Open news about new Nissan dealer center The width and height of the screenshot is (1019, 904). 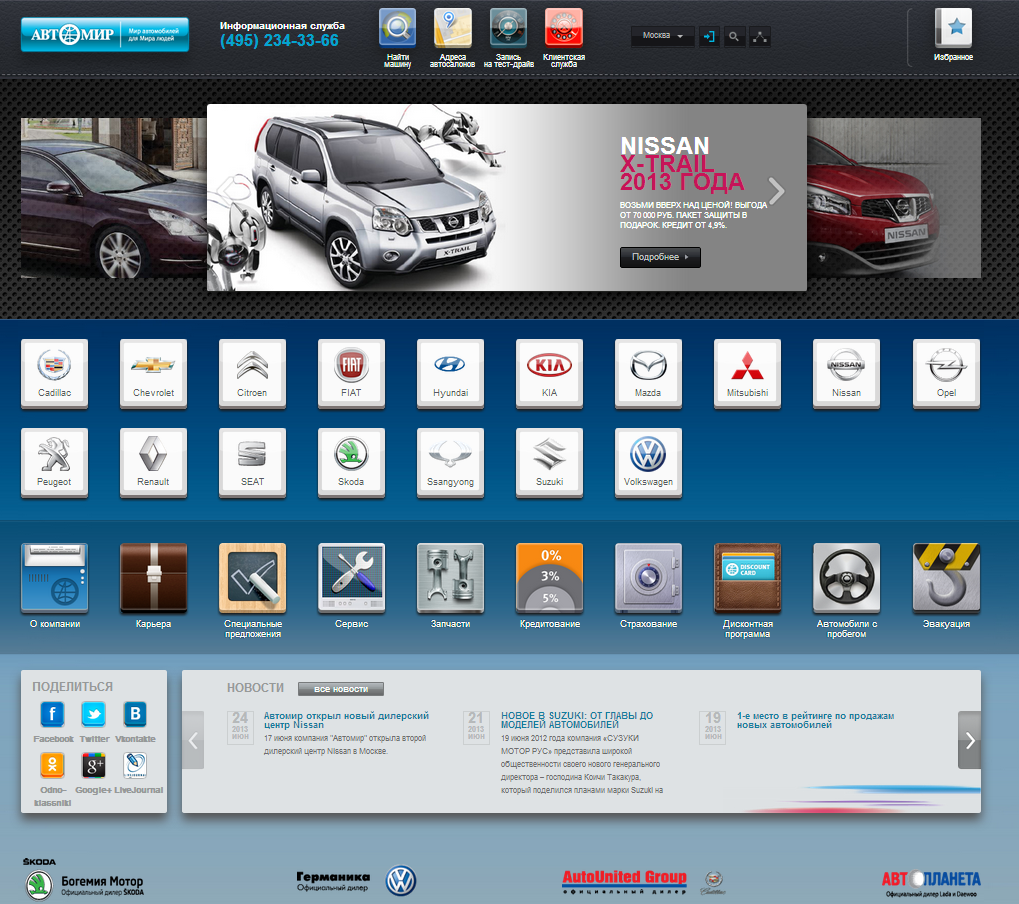click(346, 720)
